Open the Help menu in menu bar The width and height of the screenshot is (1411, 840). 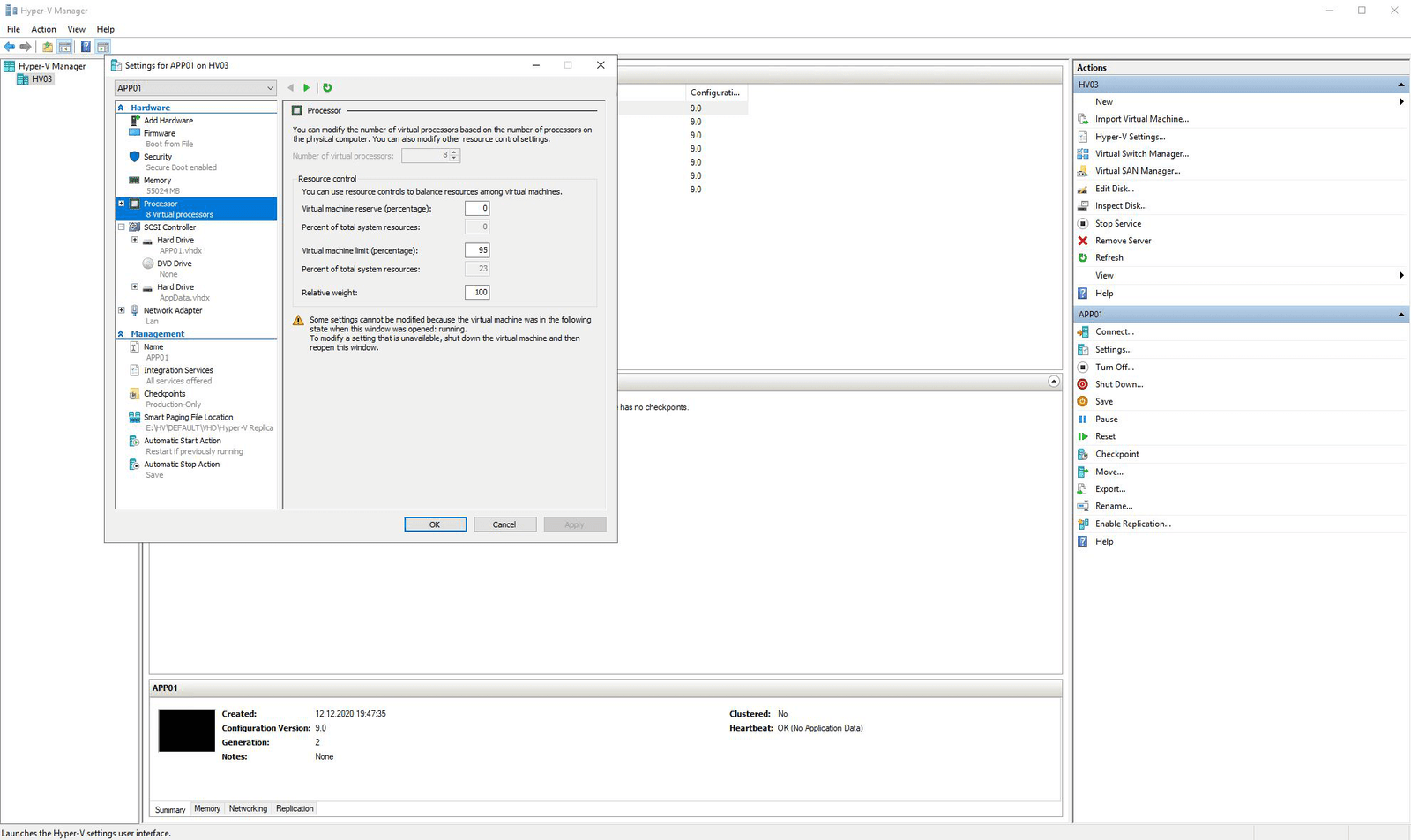(106, 29)
